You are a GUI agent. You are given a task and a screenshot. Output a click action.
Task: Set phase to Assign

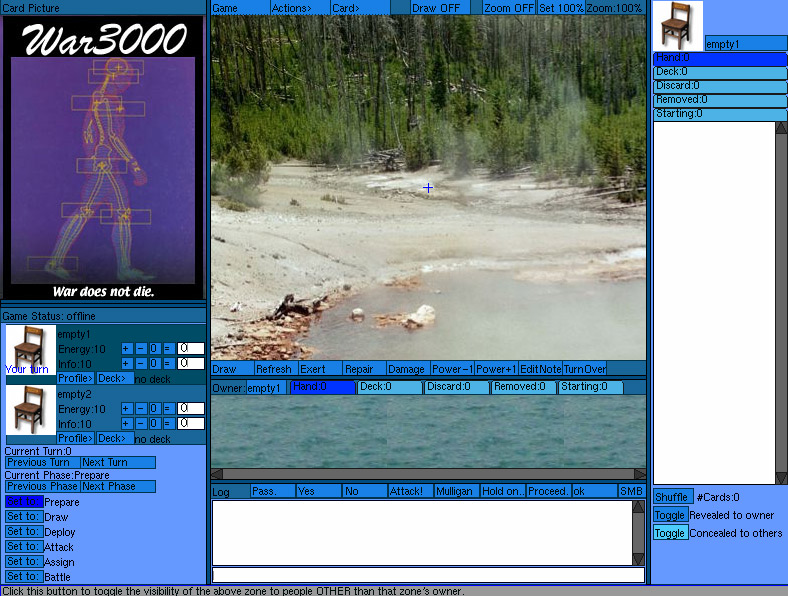(x=24, y=561)
